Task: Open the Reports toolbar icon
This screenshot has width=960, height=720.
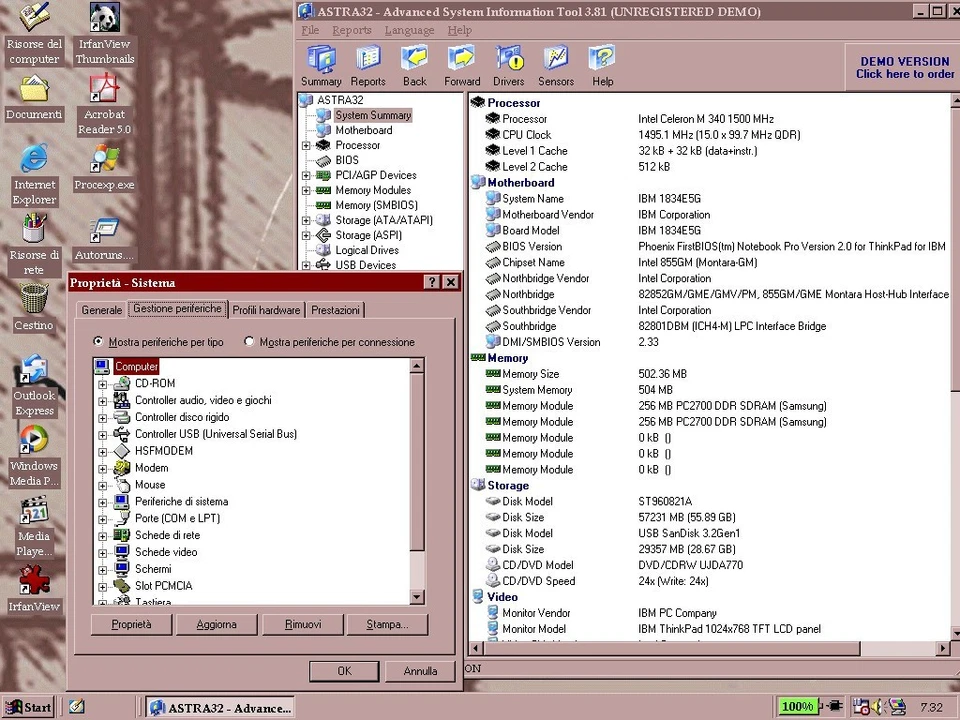Action: point(368,60)
